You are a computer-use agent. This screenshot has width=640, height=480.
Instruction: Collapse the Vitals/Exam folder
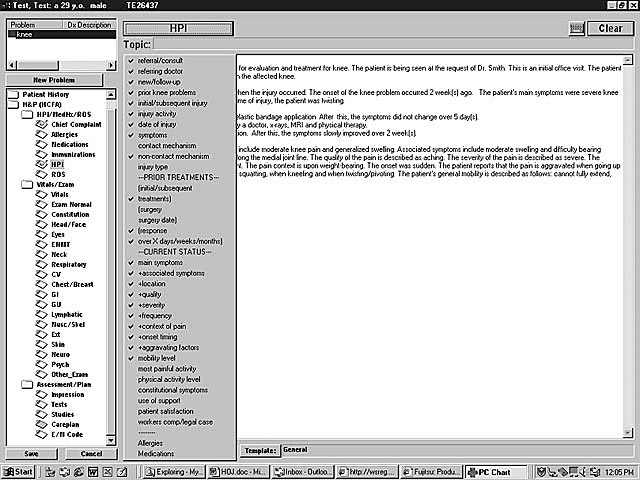click(x=27, y=184)
